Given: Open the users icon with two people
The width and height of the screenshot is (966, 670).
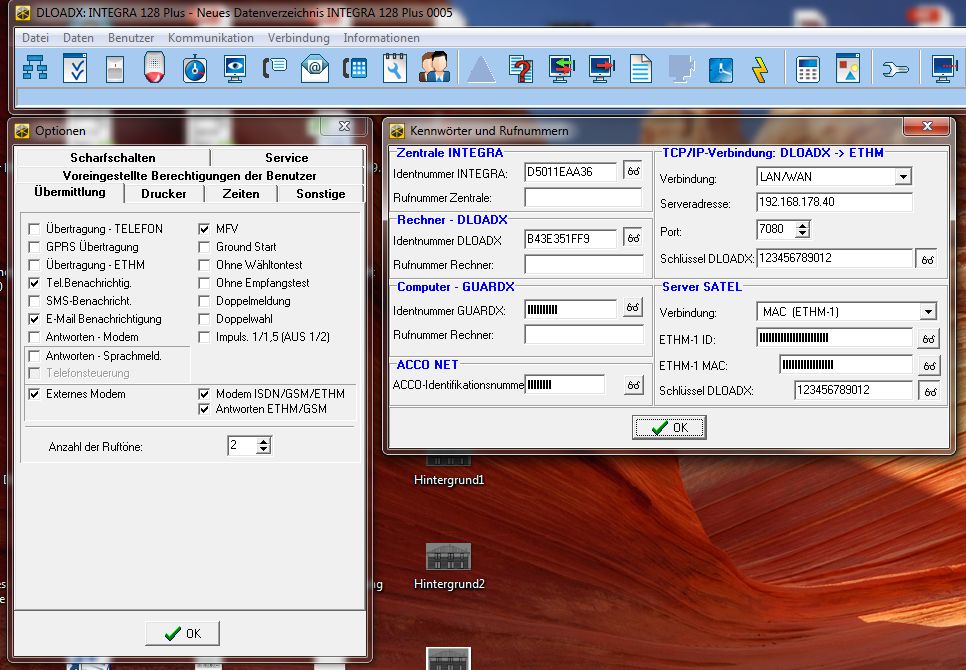Looking at the screenshot, I should coord(434,68).
